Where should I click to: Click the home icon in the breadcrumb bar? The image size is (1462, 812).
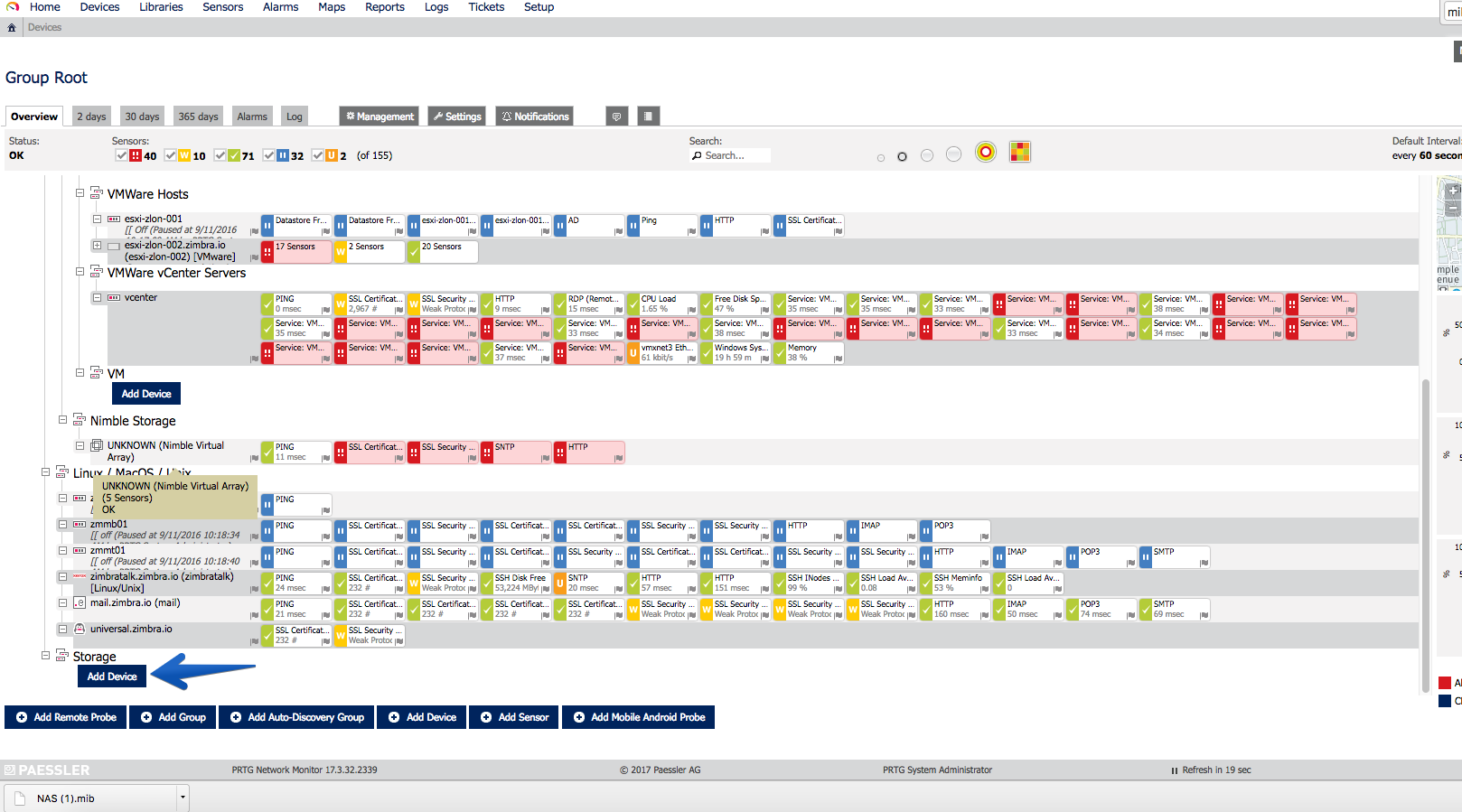point(12,27)
